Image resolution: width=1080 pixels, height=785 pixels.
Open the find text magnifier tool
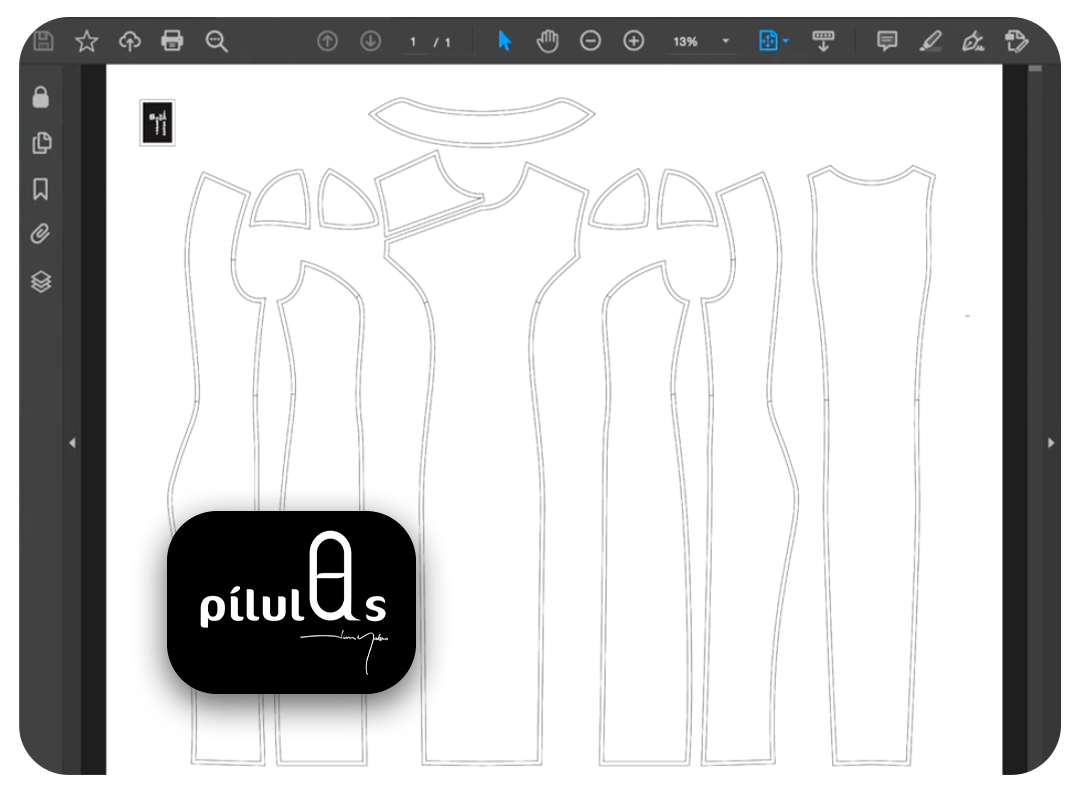pyautogui.click(x=216, y=41)
